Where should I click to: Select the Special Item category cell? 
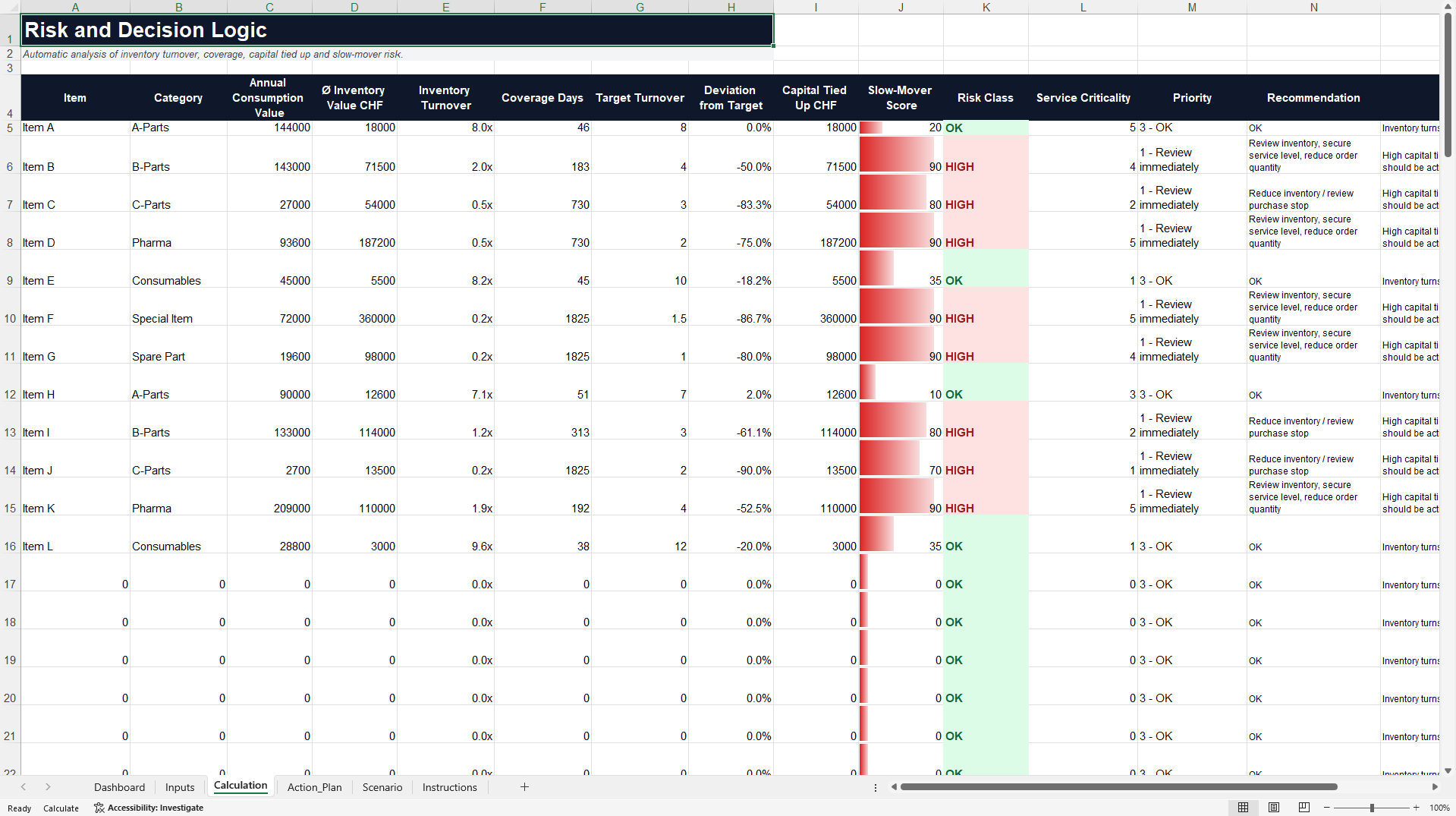178,307
